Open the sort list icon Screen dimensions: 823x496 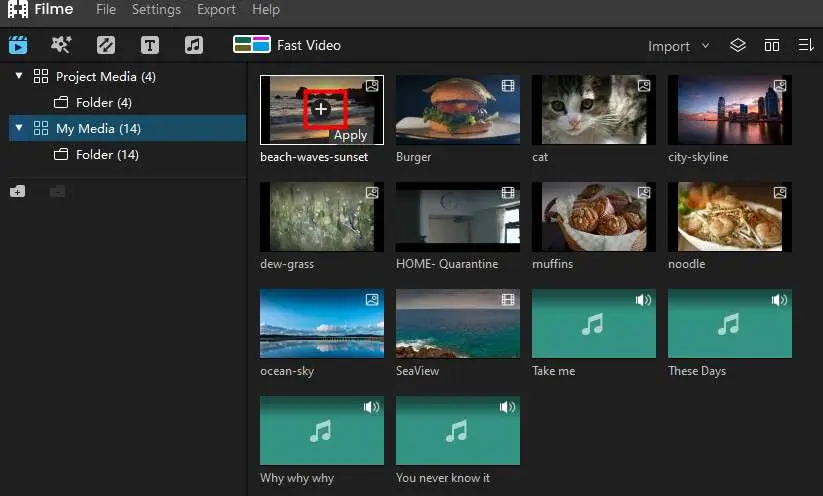click(806, 45)
